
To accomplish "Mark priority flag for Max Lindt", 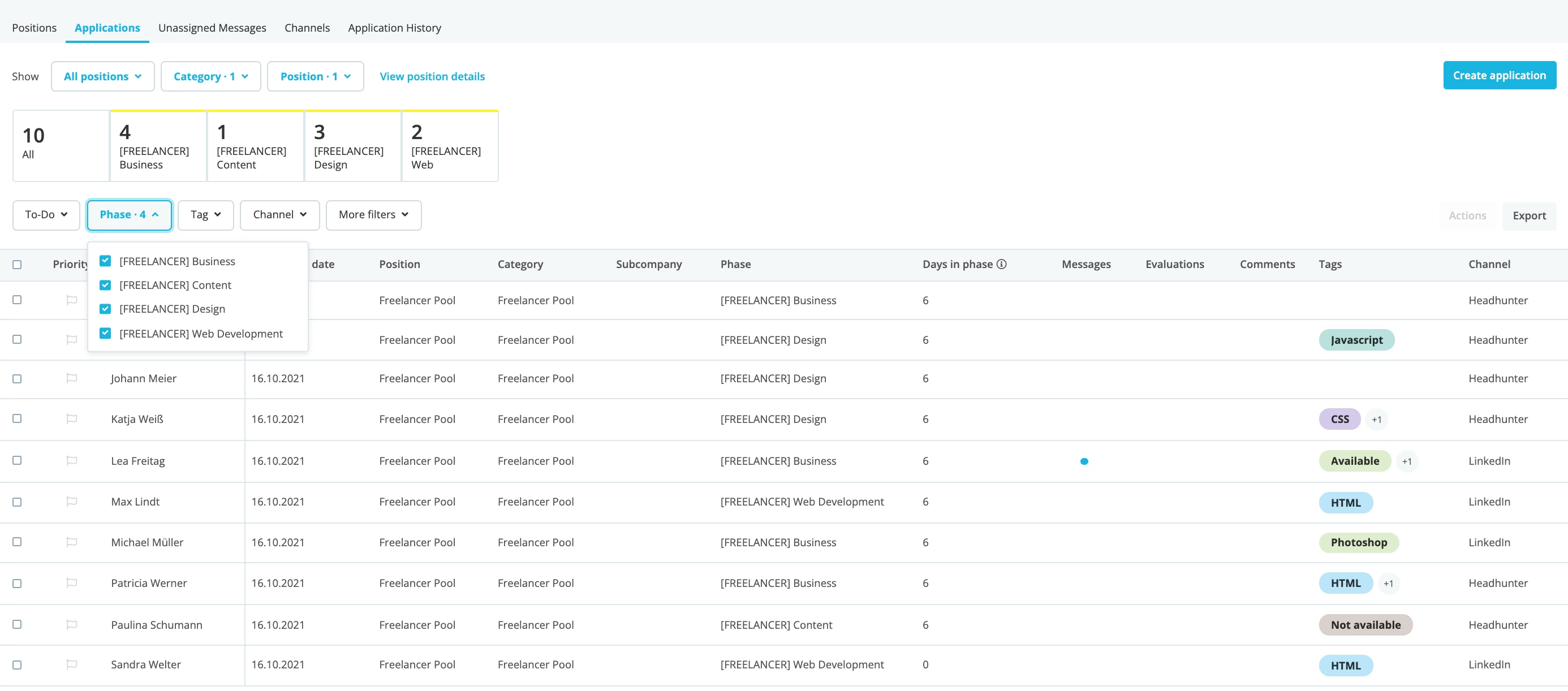I will point(71,502).
